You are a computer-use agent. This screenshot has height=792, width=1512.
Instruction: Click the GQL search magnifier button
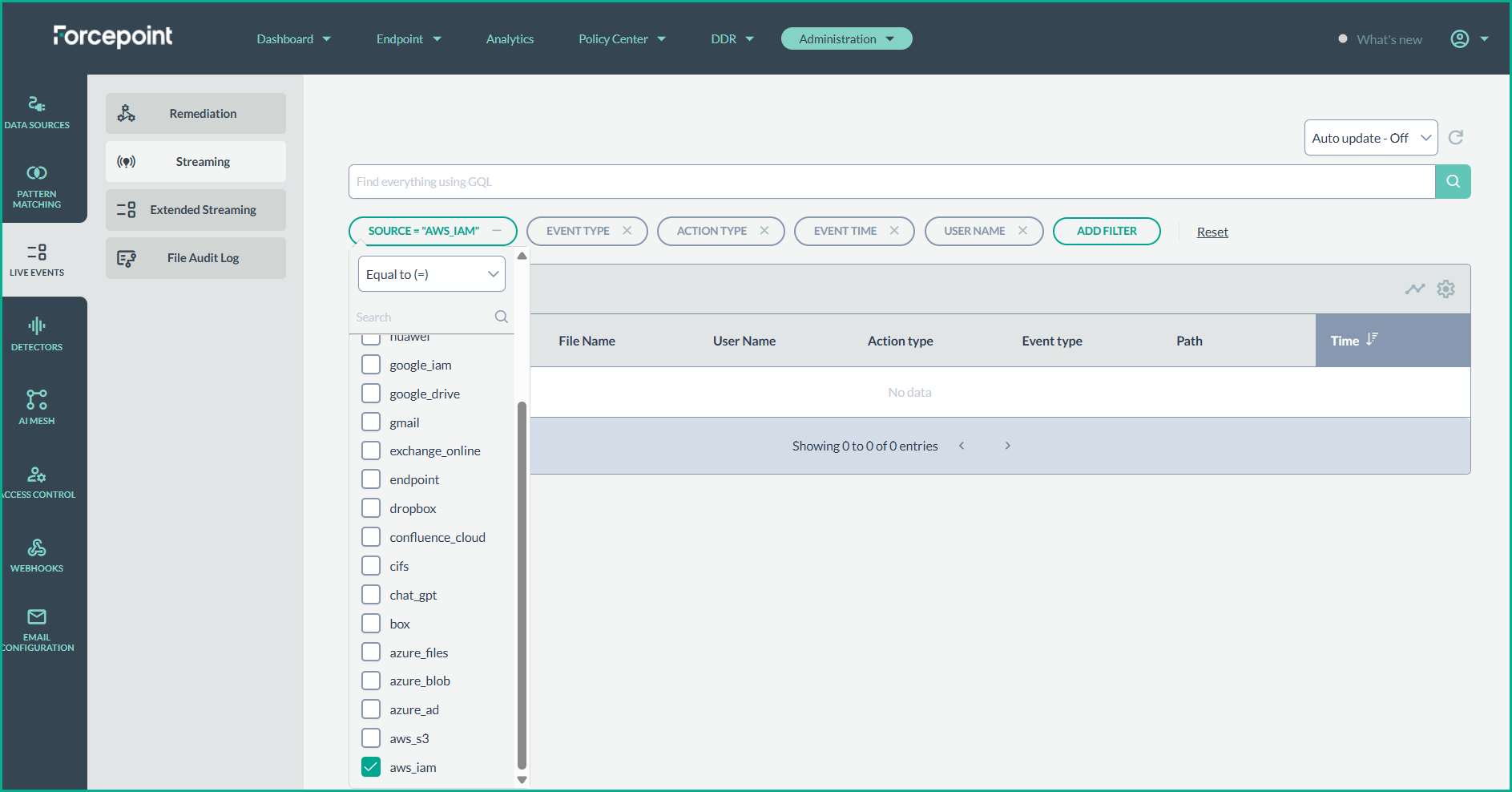[1452, 182]
